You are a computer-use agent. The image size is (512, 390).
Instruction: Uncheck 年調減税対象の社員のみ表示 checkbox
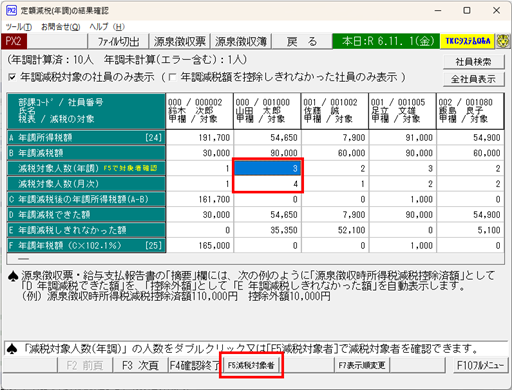click(12, 77)
